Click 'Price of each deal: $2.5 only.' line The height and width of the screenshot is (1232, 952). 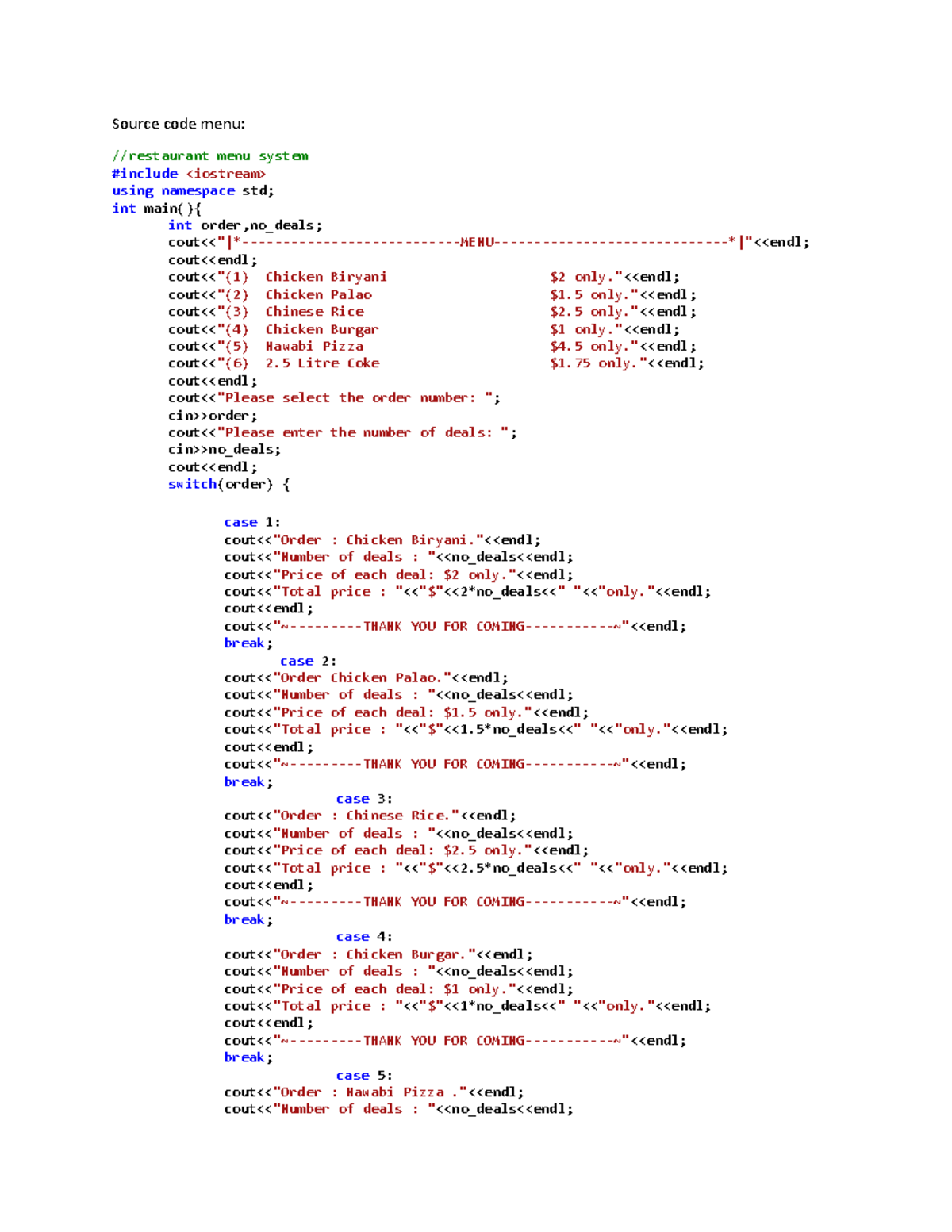[407, 850]
